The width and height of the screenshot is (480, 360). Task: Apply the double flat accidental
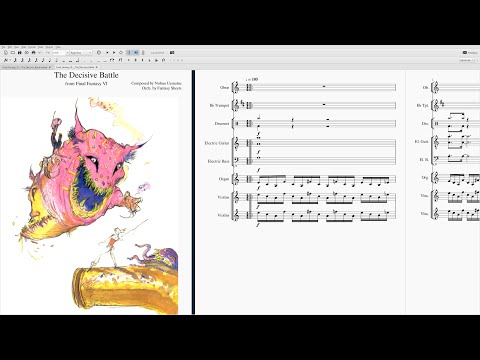click(157, 60)
